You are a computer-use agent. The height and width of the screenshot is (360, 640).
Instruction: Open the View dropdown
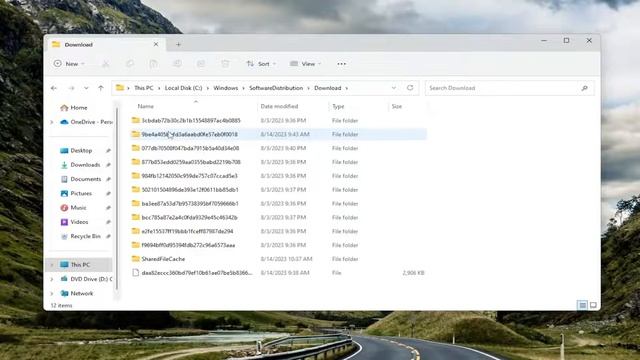[305, 64]
